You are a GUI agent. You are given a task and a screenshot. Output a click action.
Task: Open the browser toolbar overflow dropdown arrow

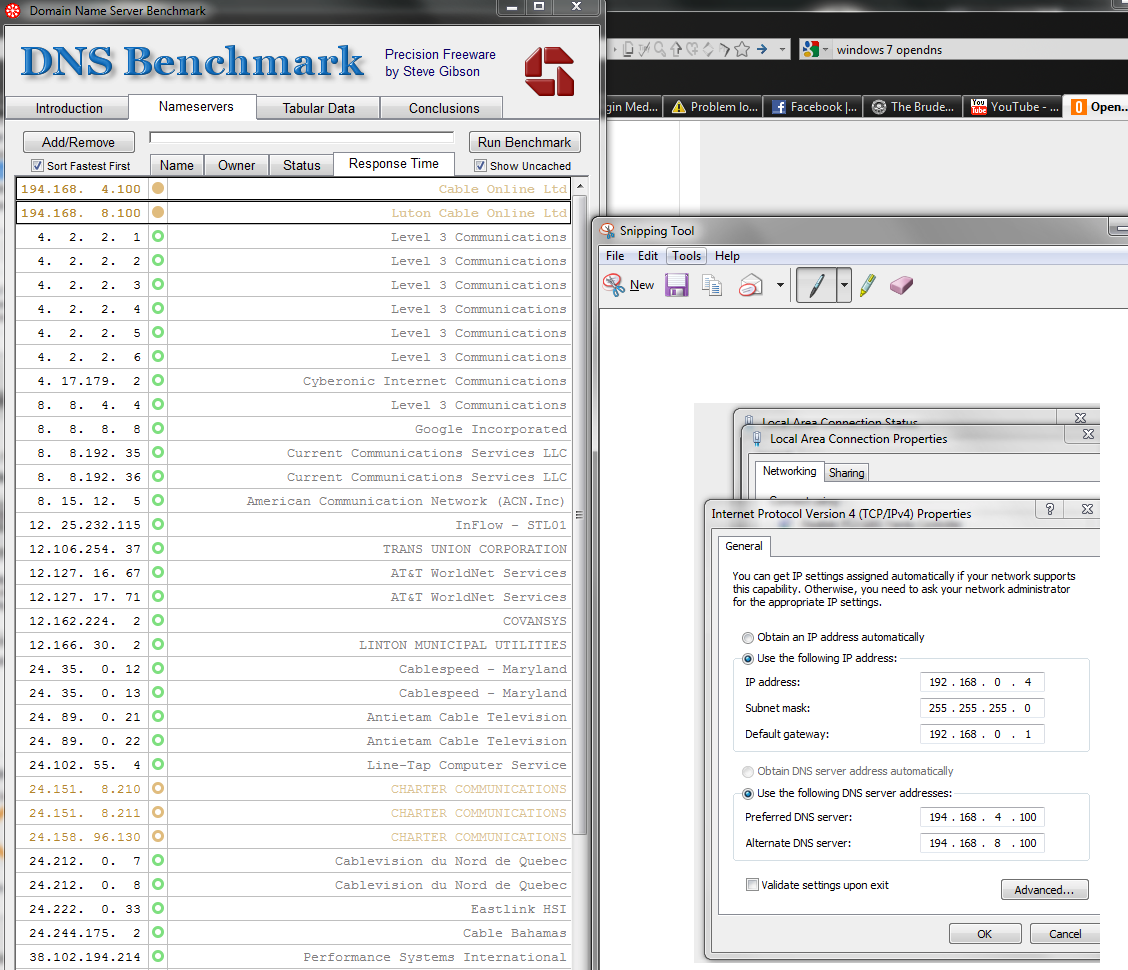click(x=782, y=50)
